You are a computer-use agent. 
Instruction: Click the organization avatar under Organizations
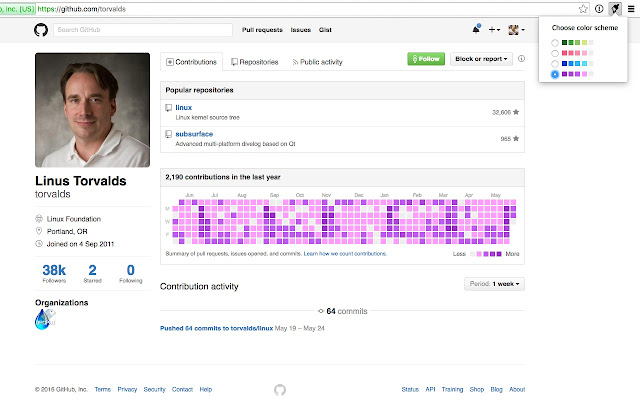pyautogui.click(x=45, y=319)
